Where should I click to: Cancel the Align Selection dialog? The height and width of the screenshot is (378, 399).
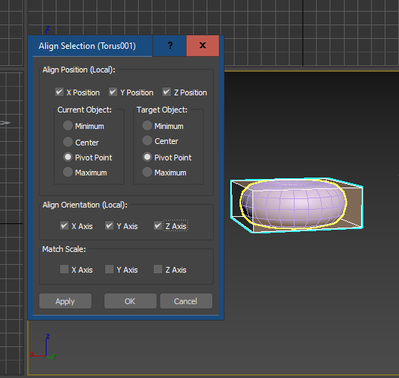coord(186,301)
